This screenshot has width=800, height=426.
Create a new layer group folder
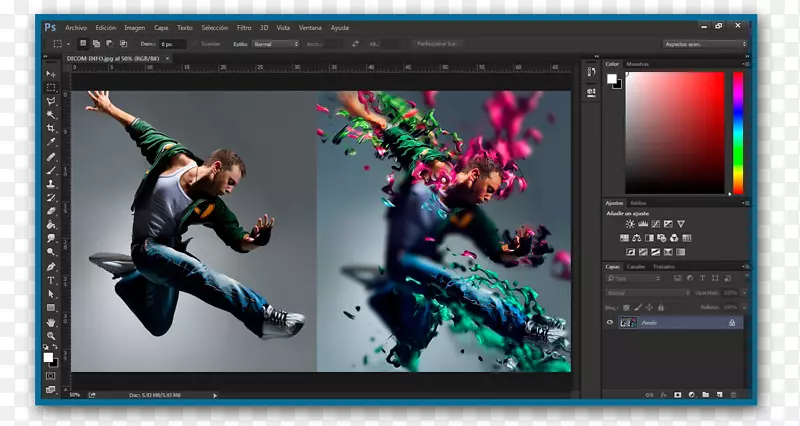[x=706, y=395]
